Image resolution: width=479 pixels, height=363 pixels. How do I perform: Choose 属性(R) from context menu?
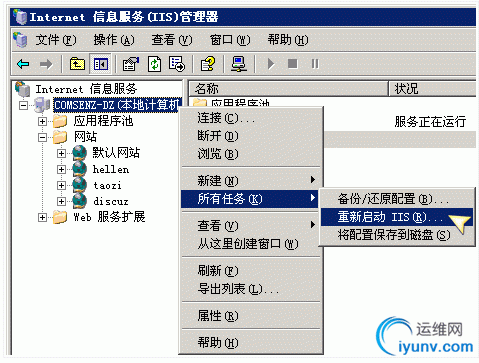[x=251, y=315]
